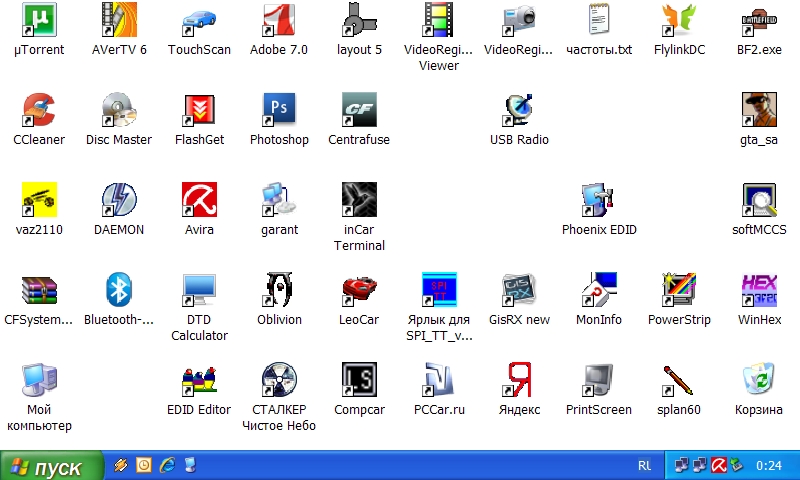Select the PowerStrip shortcut

pyautogui.click(x=679, y=289)
